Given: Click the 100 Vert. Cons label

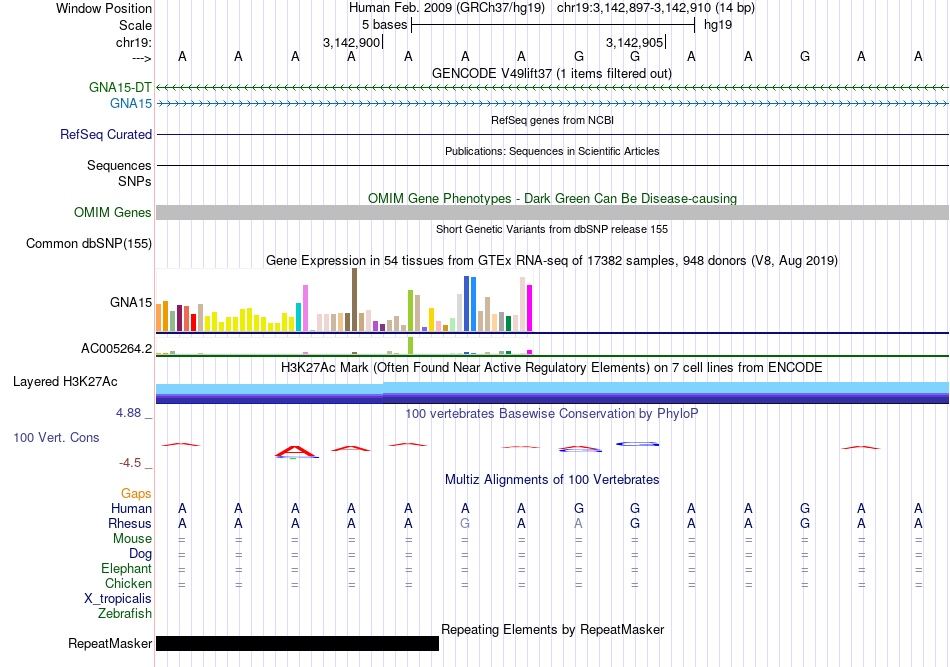Looking at the screenshot, I should (x=56, y=437).
